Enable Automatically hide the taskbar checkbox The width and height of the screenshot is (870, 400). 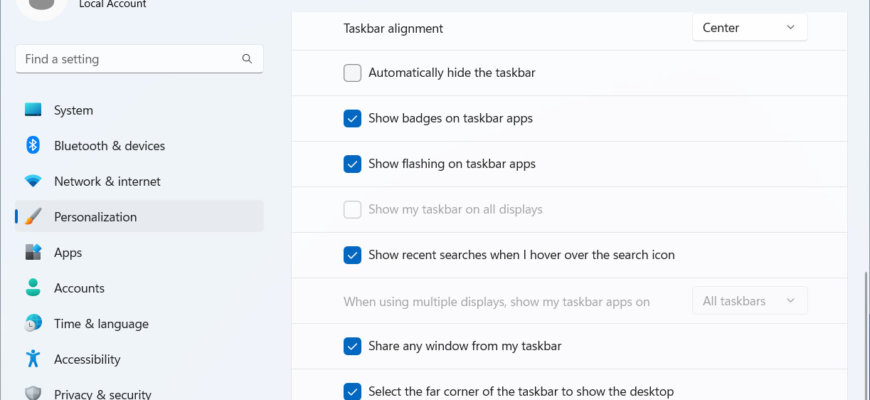point(352,73)
